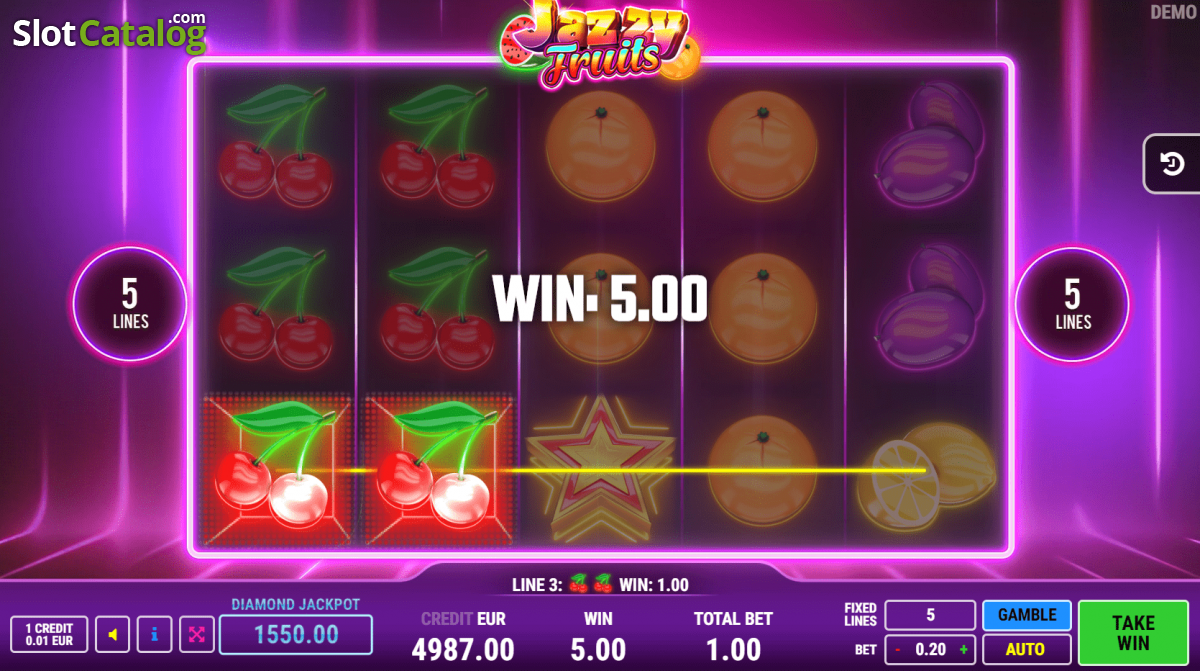The width and height of the screenshot is (1200, 671).
Task: Mute sound with speaker icon
Action: click(112, 634)
